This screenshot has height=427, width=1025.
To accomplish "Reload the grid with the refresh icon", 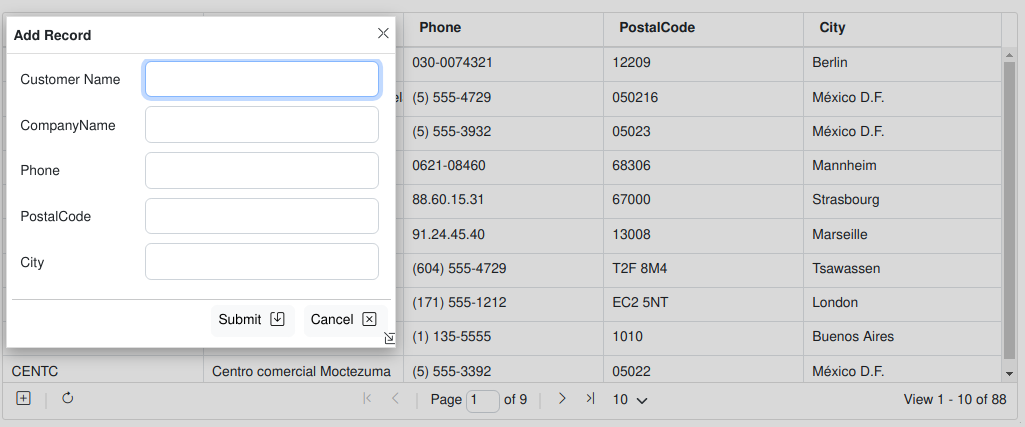I will coord(68,398).
